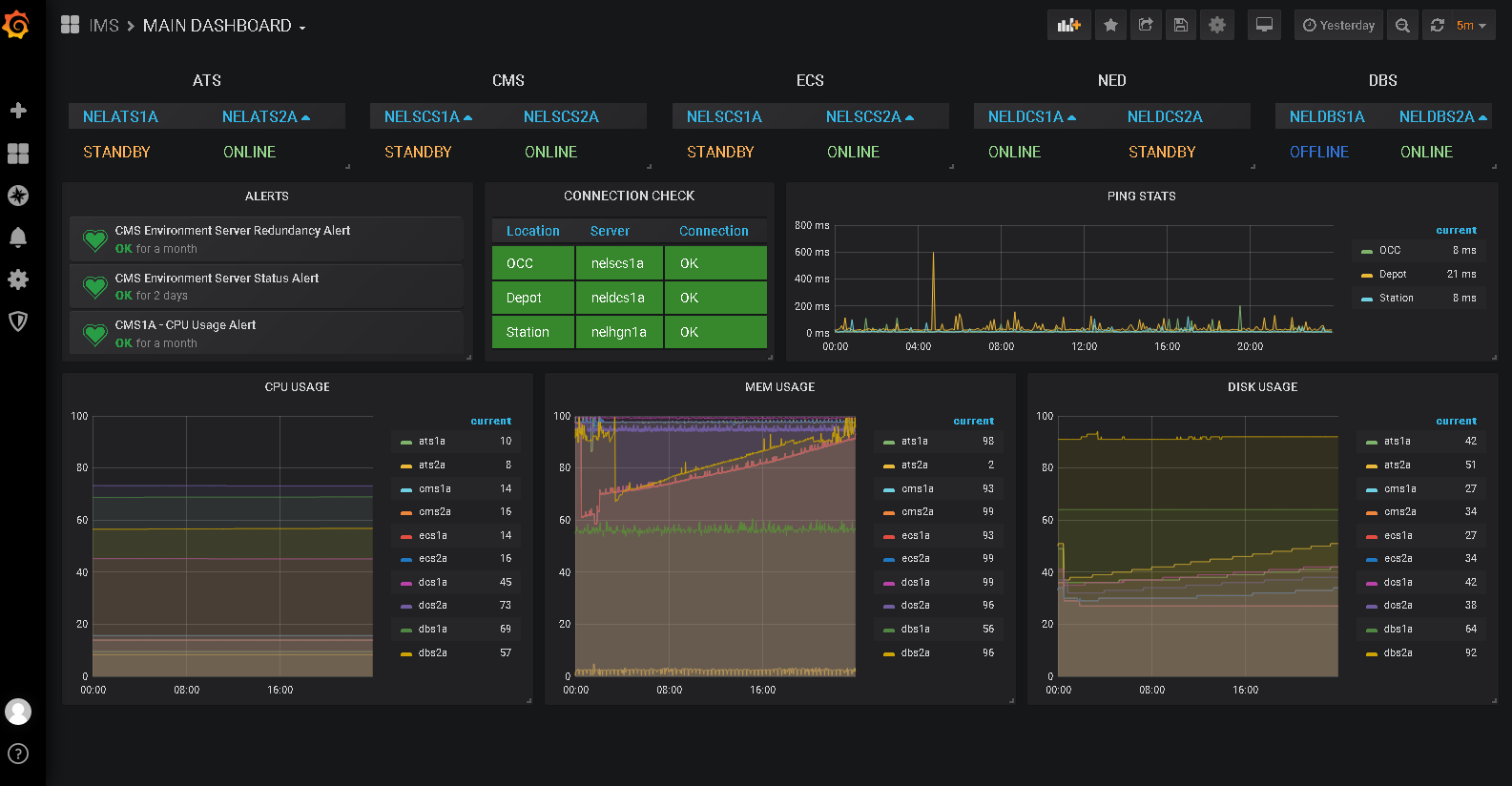Open the Dashboards grid icon in sidebar

coord(18,153)
